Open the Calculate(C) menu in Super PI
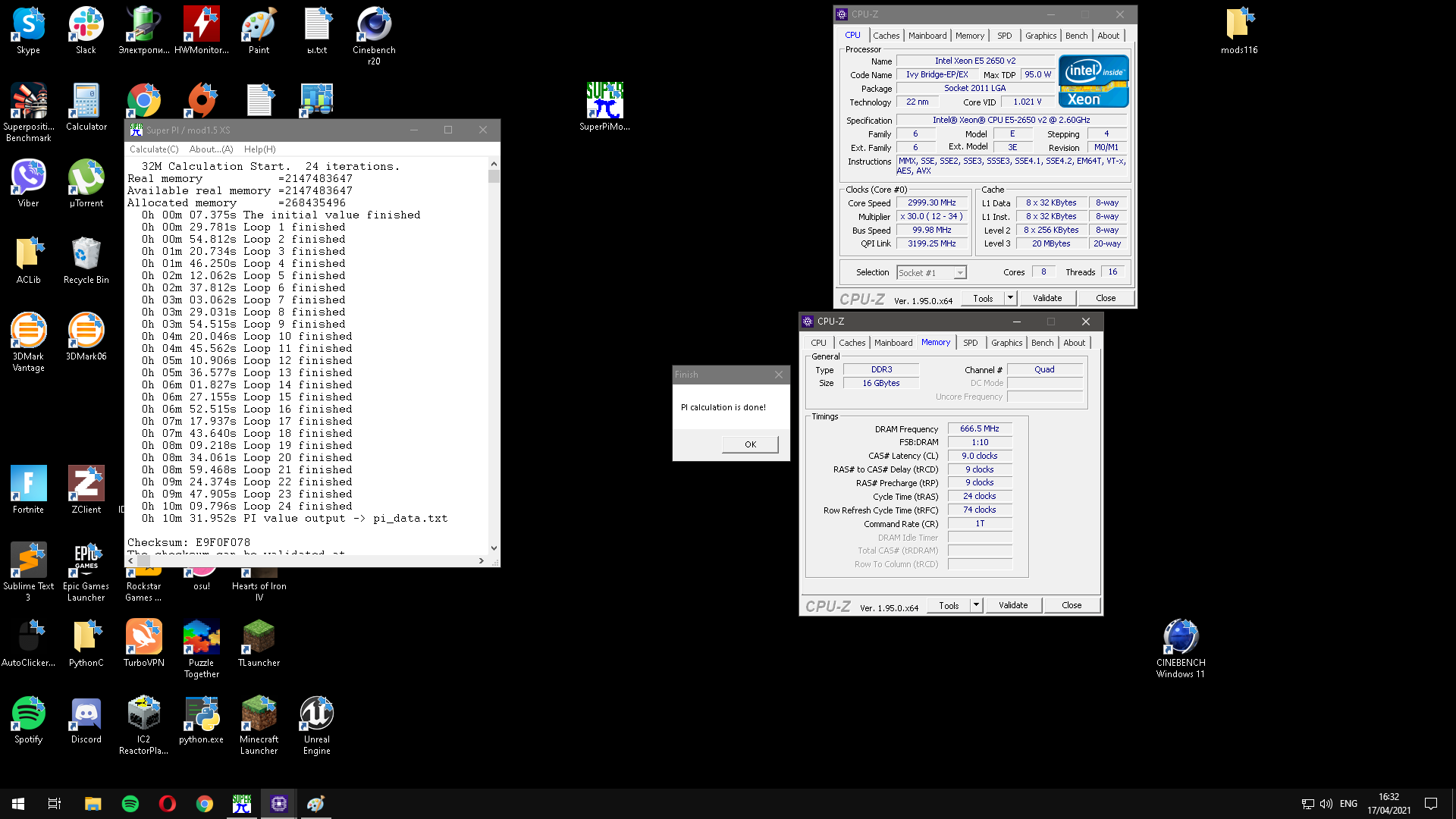The height and width of the screenshot is (819, 1456). 154,149
